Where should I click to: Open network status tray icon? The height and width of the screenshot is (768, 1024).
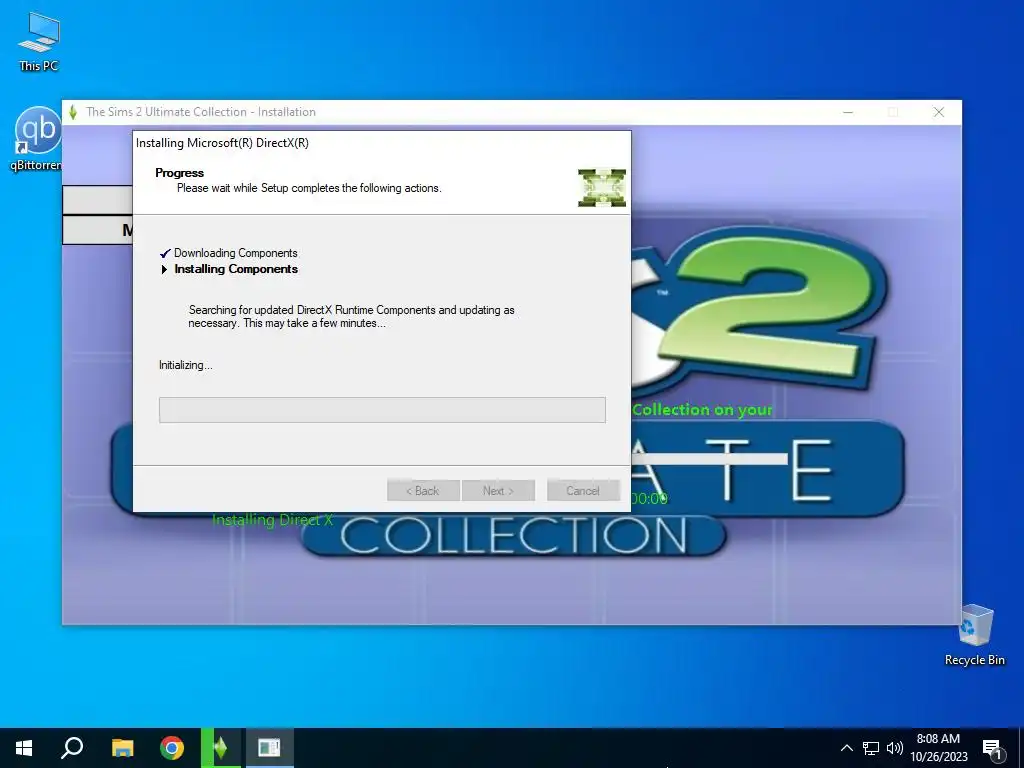[x=871, y=748]
